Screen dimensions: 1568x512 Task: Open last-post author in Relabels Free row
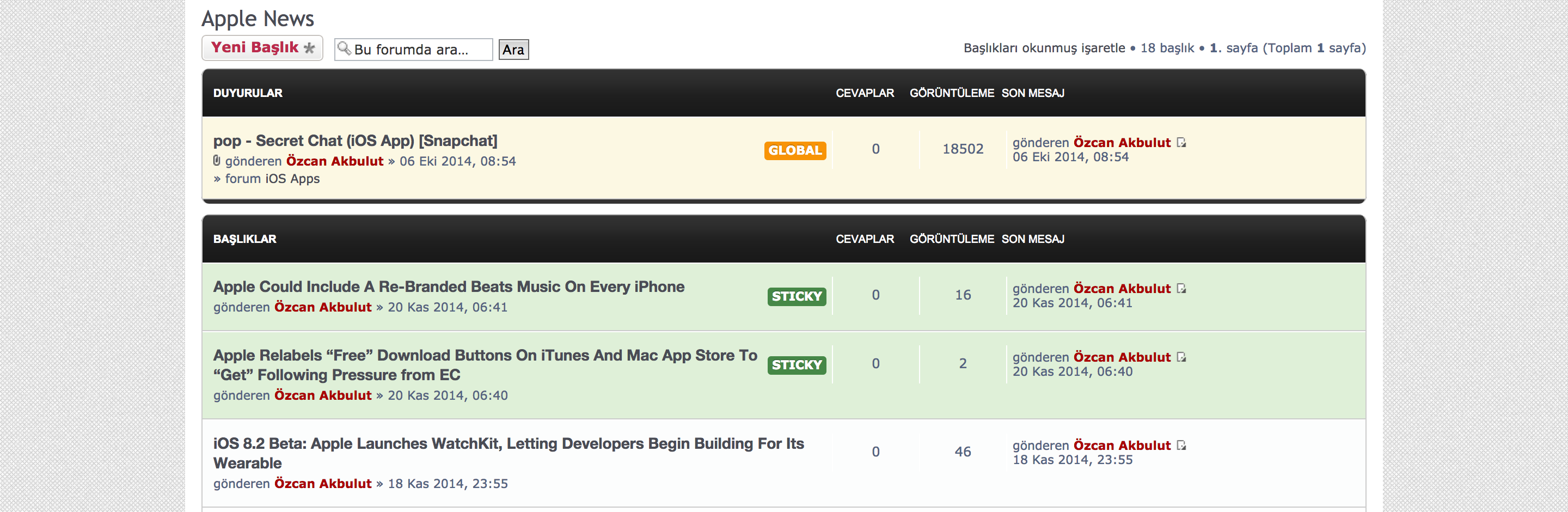point(1122,357)
